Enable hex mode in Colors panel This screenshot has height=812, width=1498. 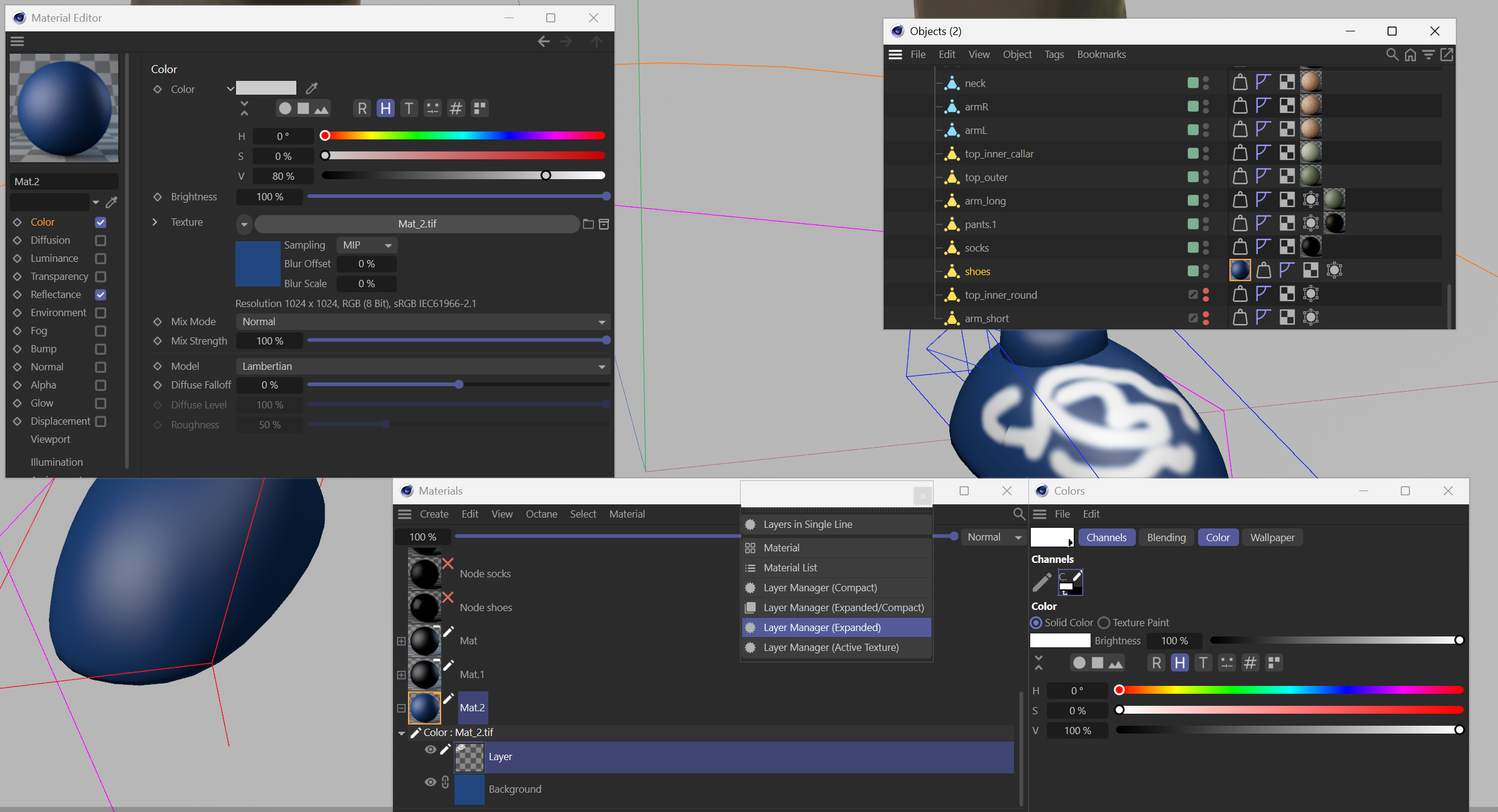tap(1251, 663)
